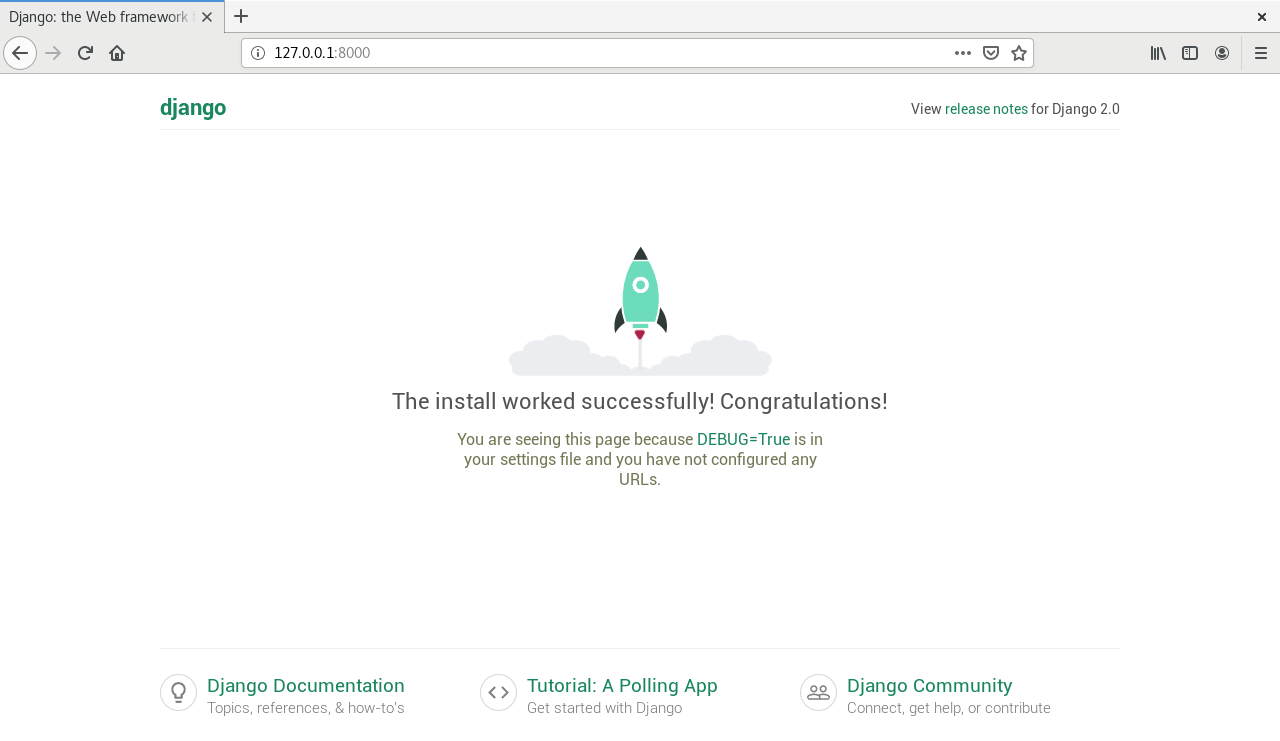This screenshot has width=1280, height=741.
Task: Go back using the browser back arrow
Action: (20, 53)
